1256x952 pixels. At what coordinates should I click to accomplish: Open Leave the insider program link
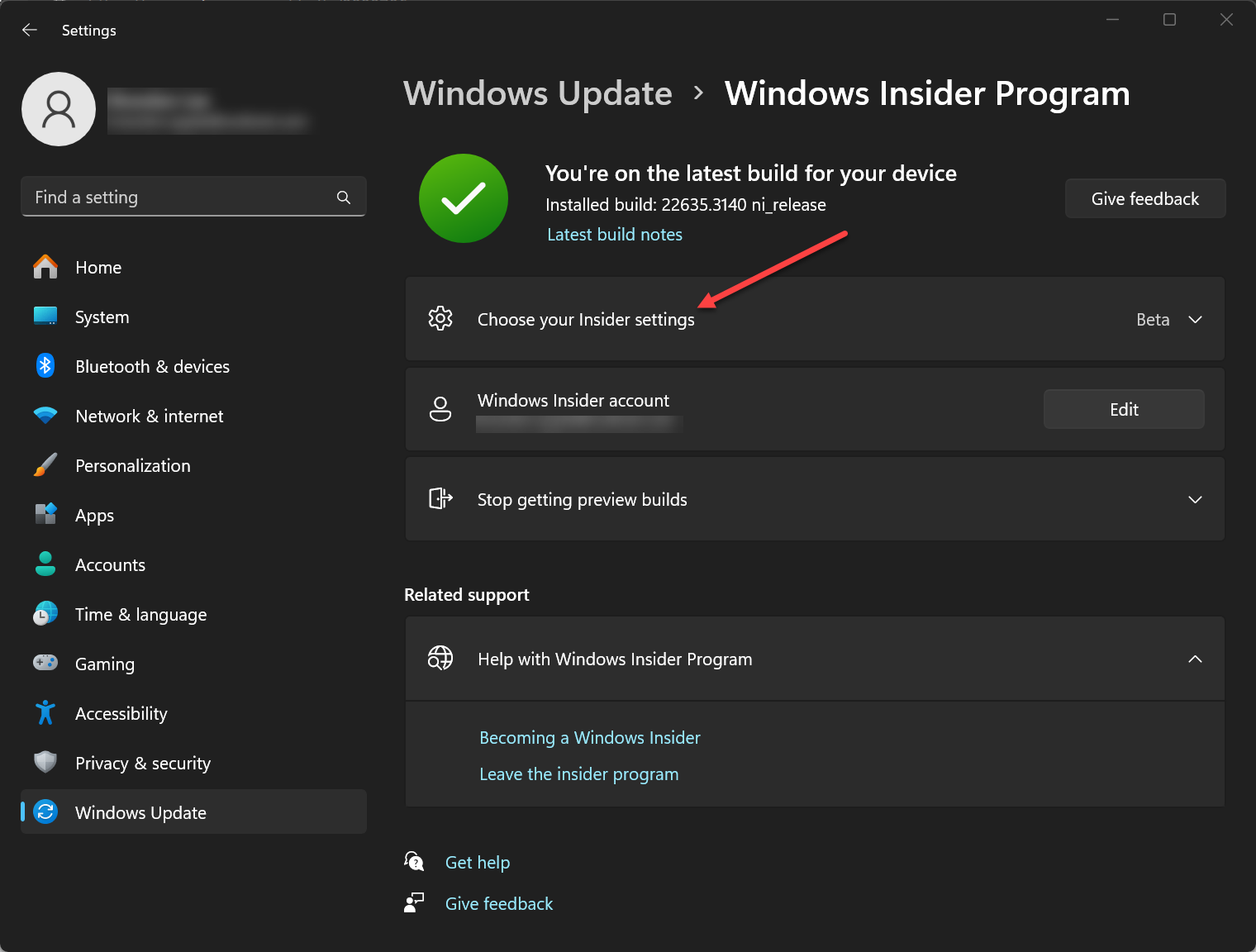[579, 774]
